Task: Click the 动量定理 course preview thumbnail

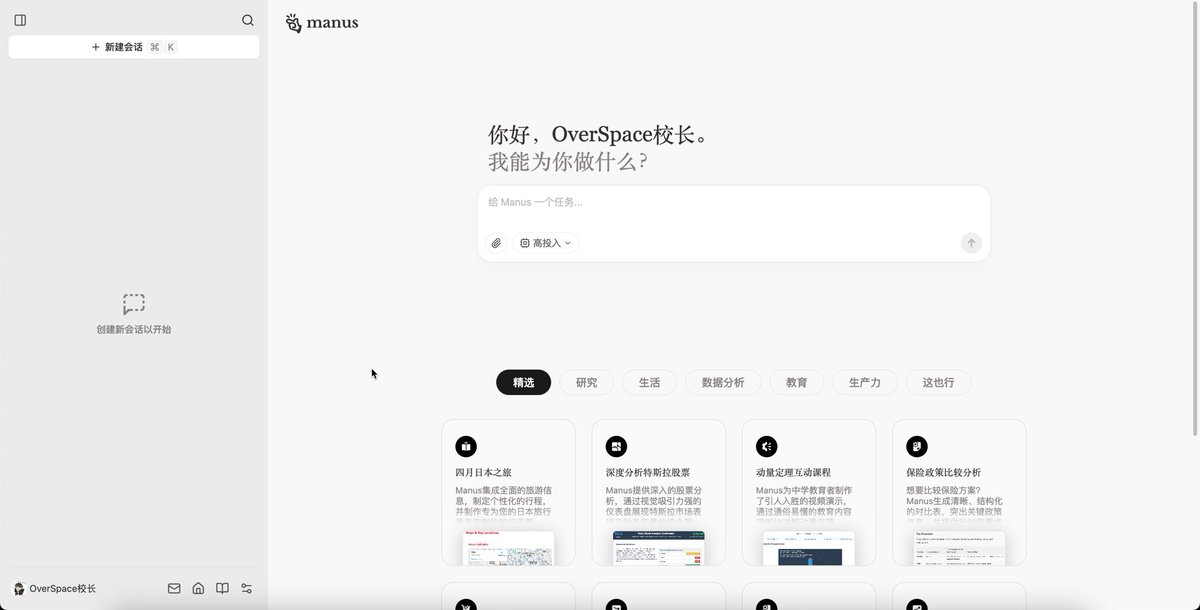Action: click(x=808, y=548)
